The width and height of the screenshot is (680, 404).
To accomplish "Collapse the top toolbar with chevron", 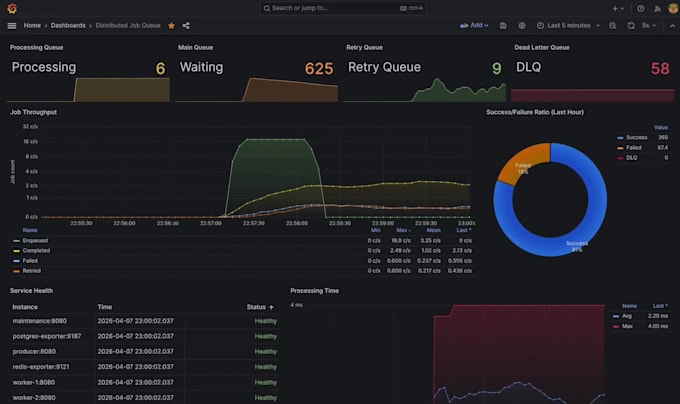I will [672, 26].
